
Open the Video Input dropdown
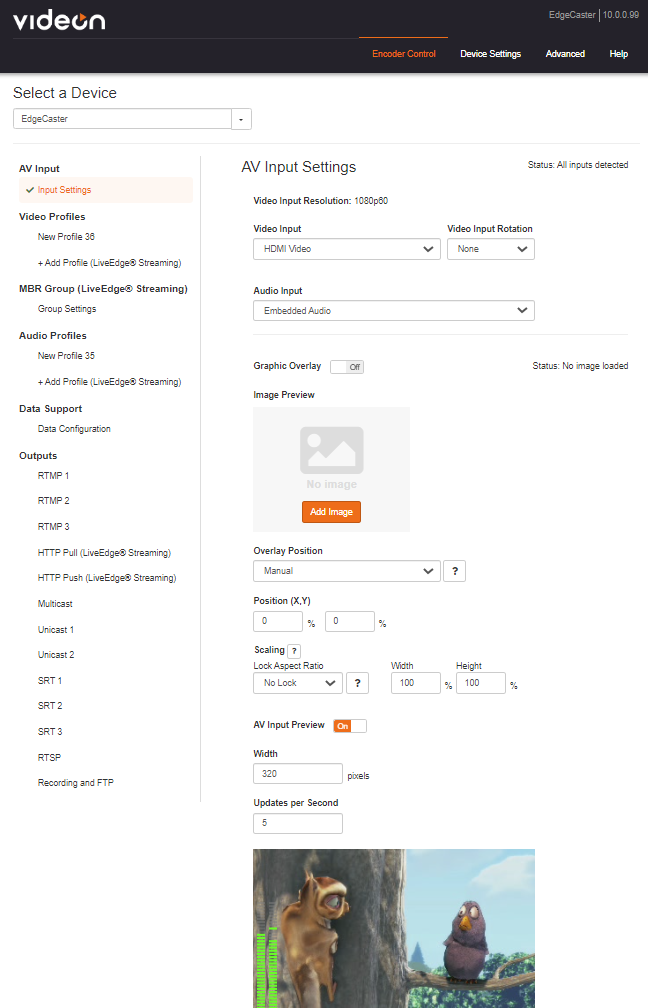[346, 248]
